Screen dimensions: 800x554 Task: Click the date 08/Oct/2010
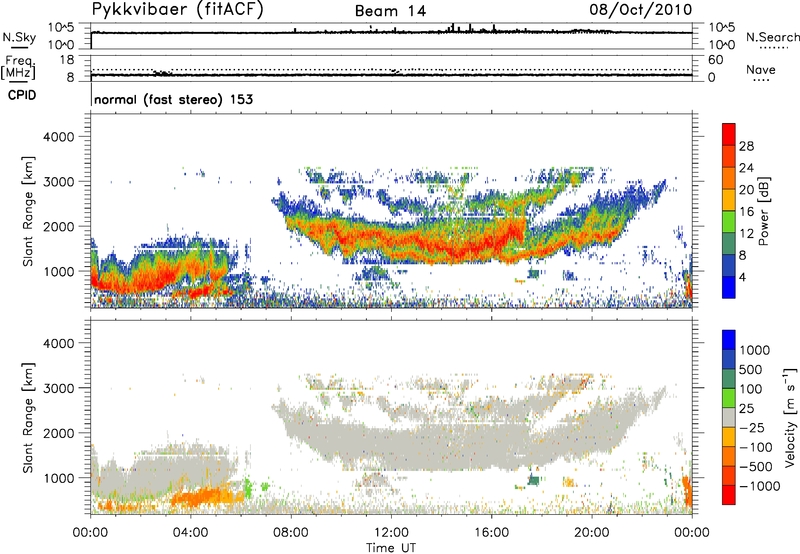pos(641,10)
